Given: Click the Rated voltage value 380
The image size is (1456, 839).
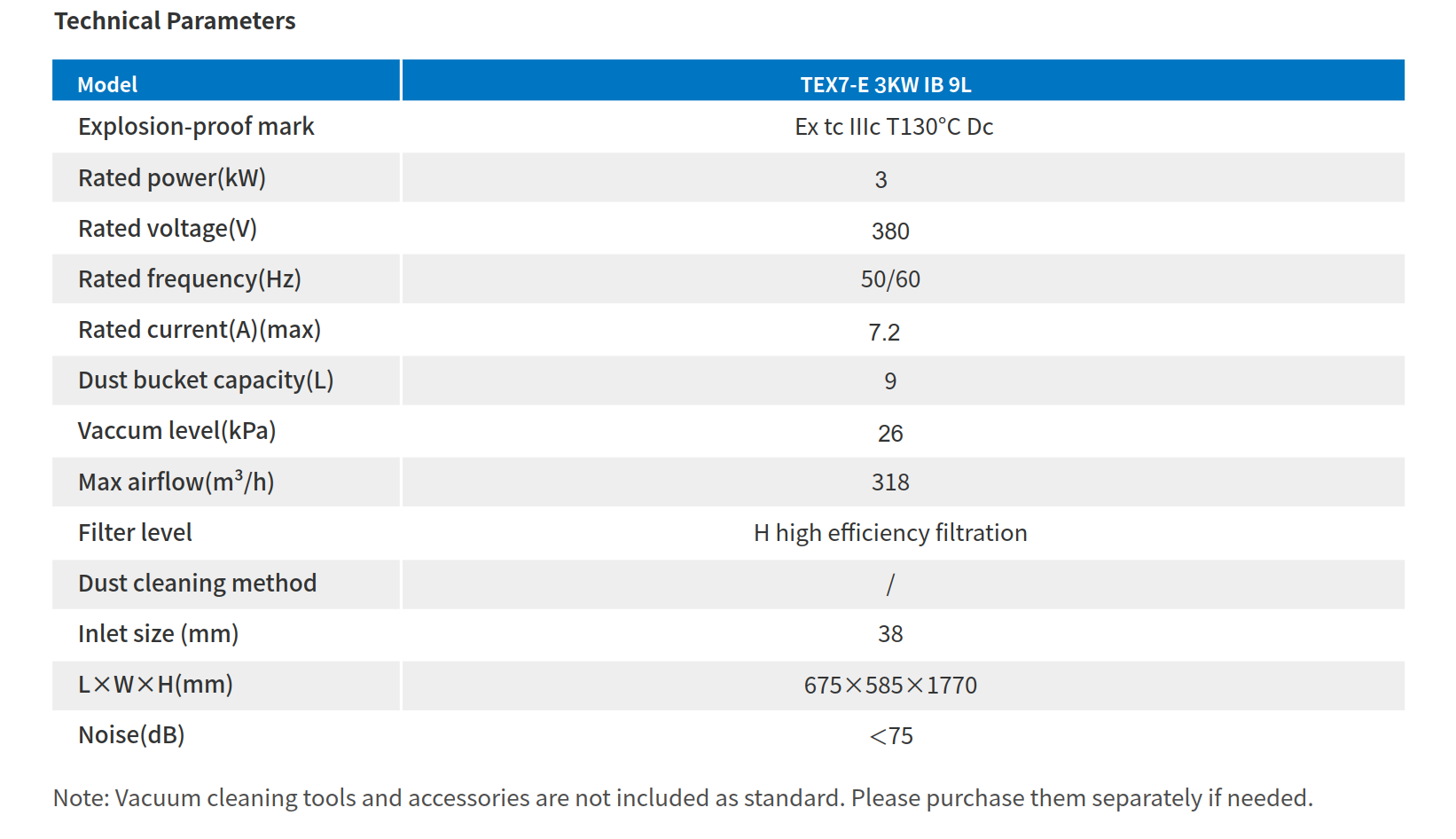Looking at the screenshot, I should point(890,231).
